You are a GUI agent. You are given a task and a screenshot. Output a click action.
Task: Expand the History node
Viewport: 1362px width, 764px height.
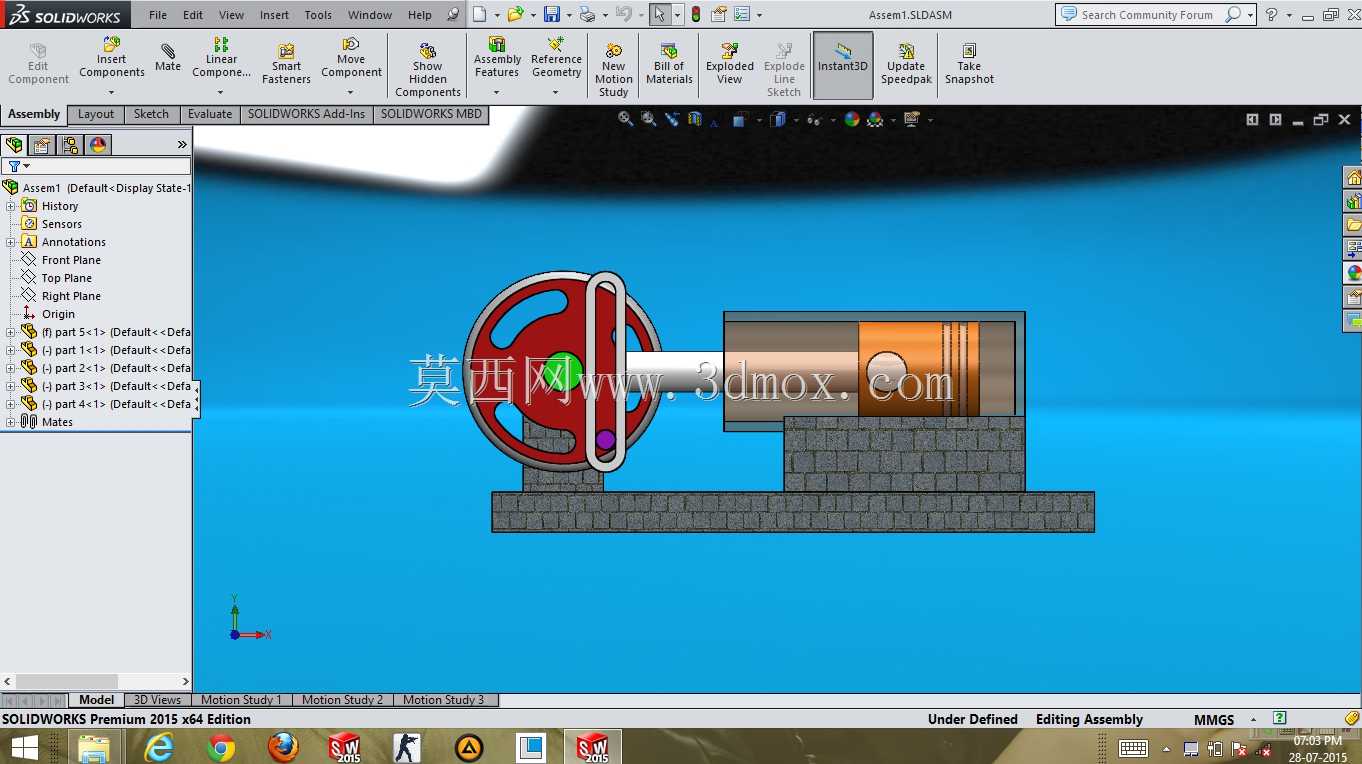pyautogui.click(x=11, y=206)
